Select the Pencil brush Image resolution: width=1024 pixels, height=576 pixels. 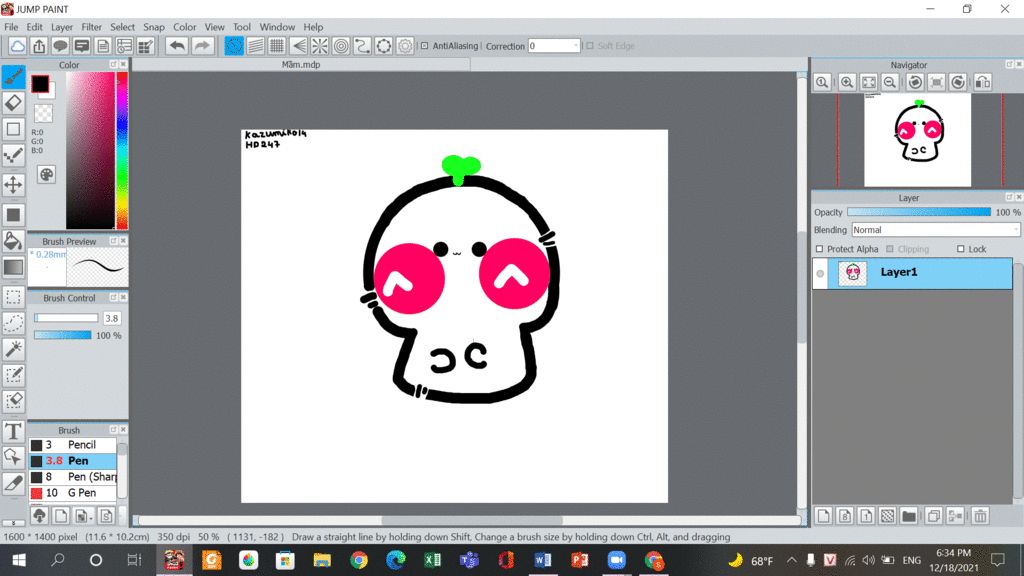tap(73, 445)
